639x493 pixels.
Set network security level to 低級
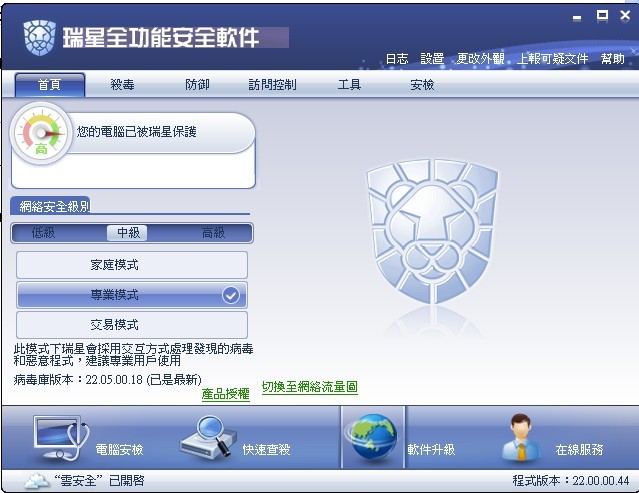[43, 233]
